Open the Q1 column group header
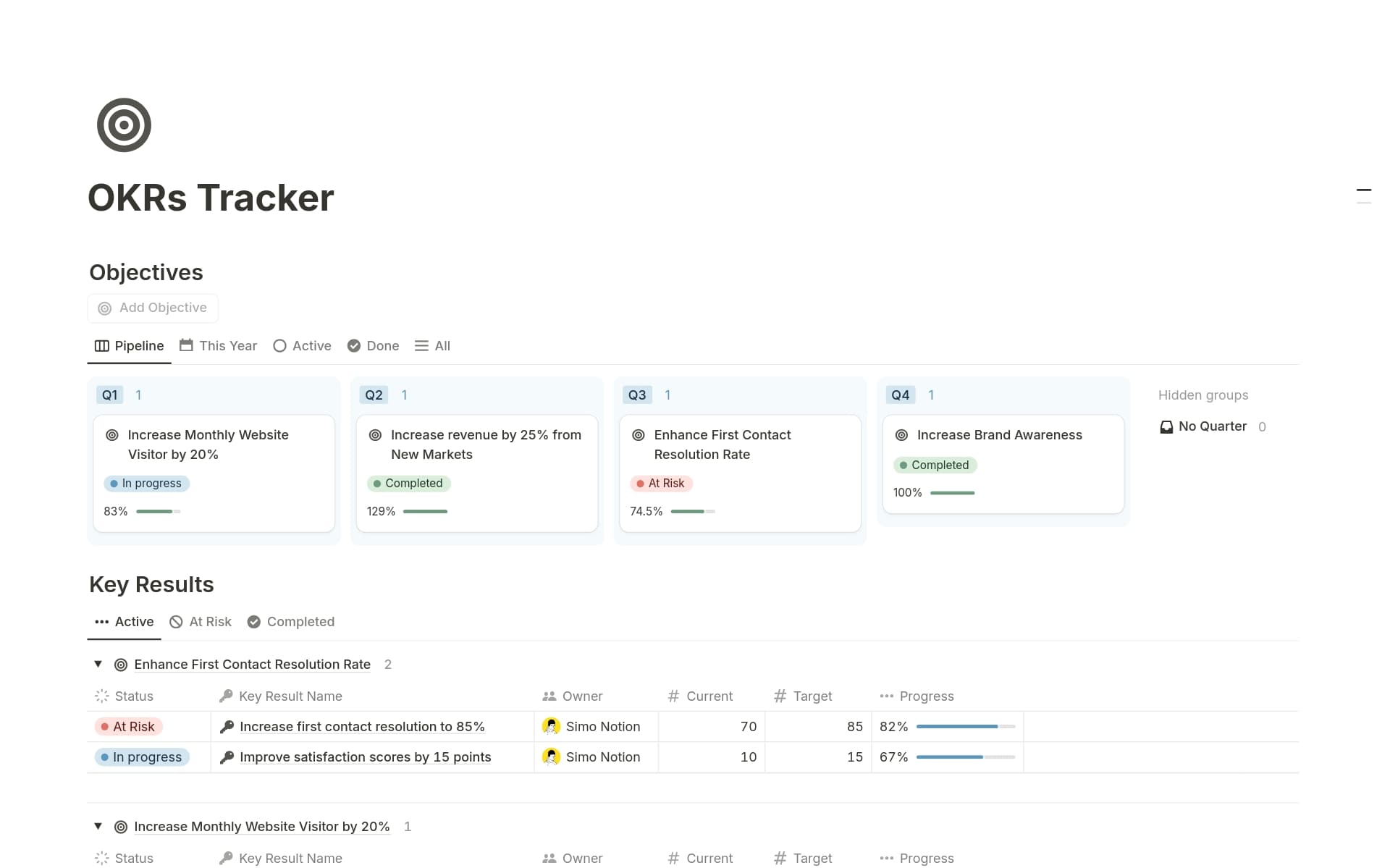 pyautogui.click(x=109, y=395)
